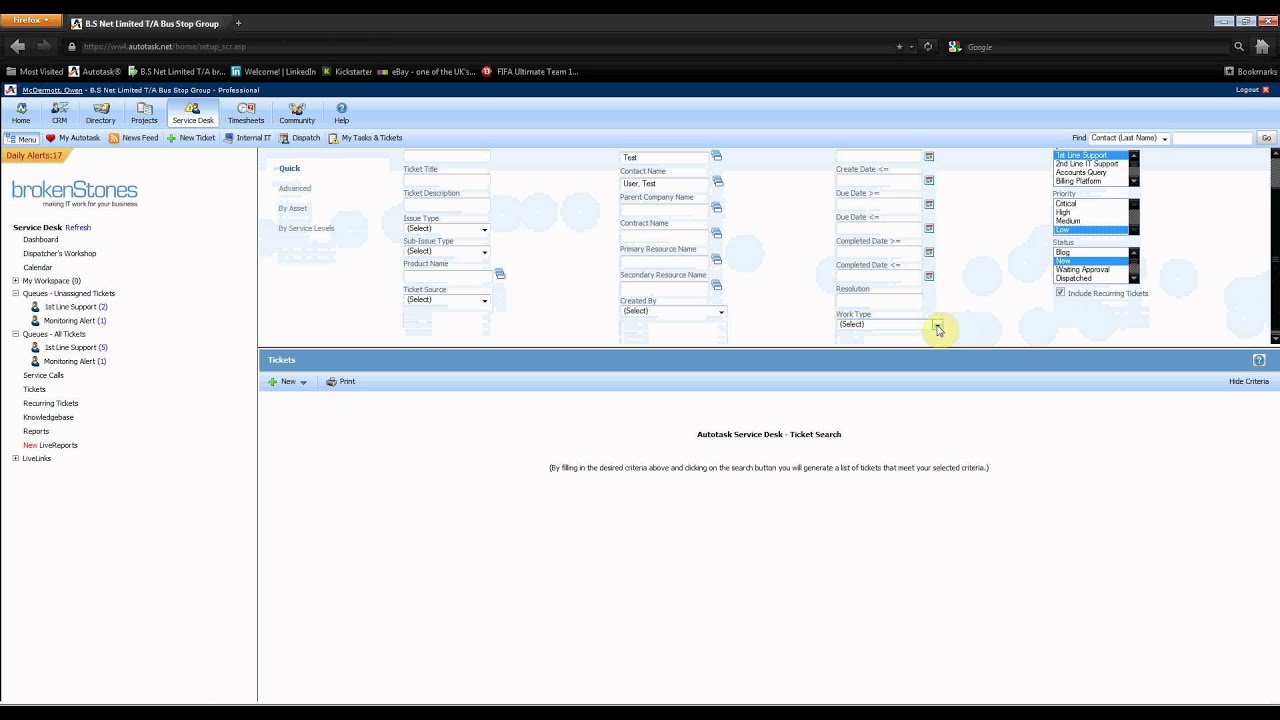This screenshot has width=1280, height=720.
Task: Open the News Feed RSS icon
Action: click(114, 138)
